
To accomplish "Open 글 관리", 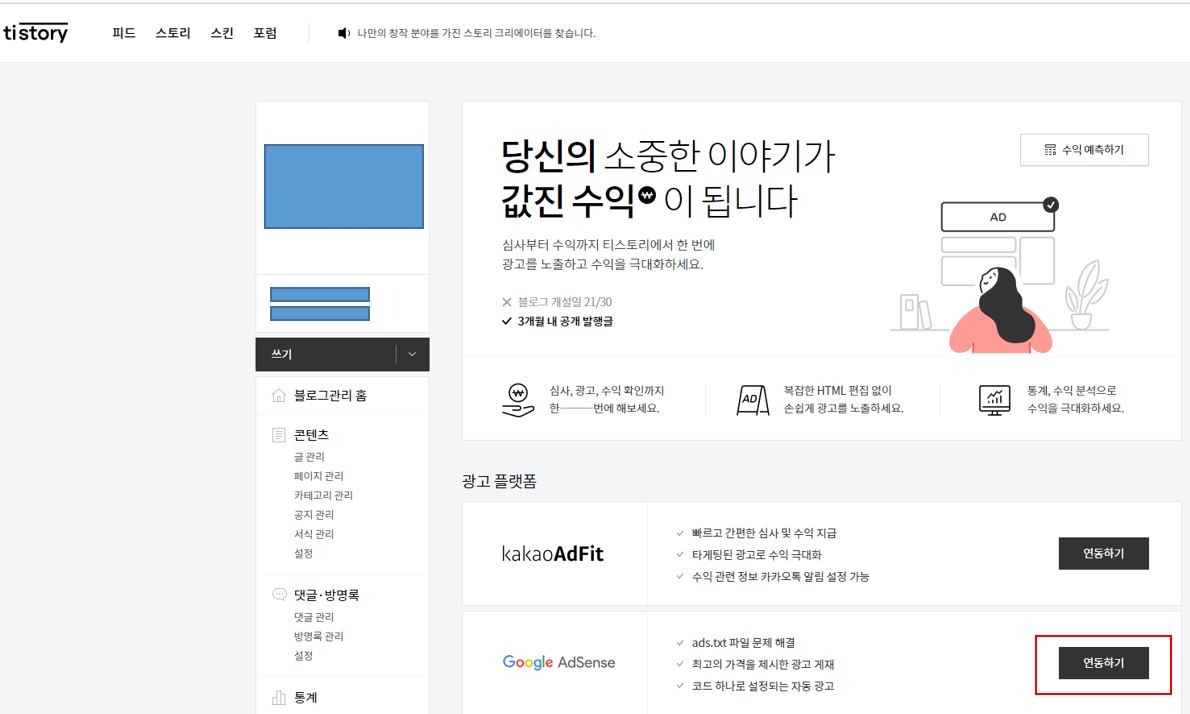I will tap(309, 457).
